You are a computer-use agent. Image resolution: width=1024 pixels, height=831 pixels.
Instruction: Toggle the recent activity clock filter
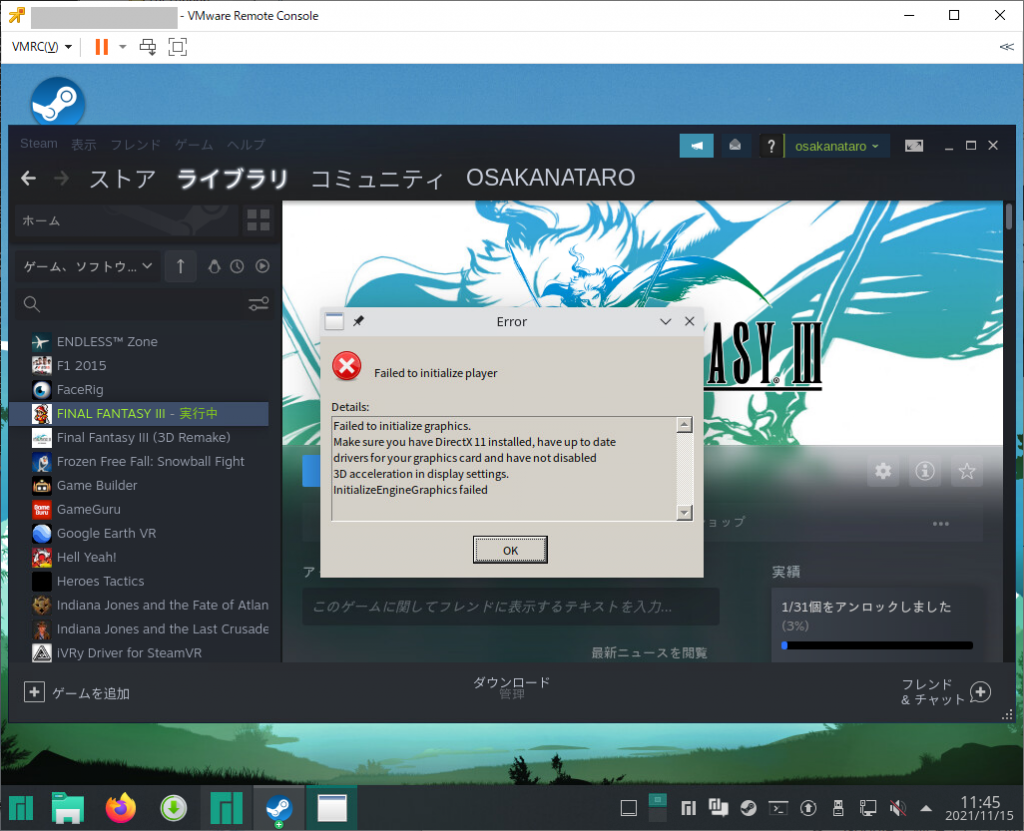pyautogui.click(x=237, y=266)
